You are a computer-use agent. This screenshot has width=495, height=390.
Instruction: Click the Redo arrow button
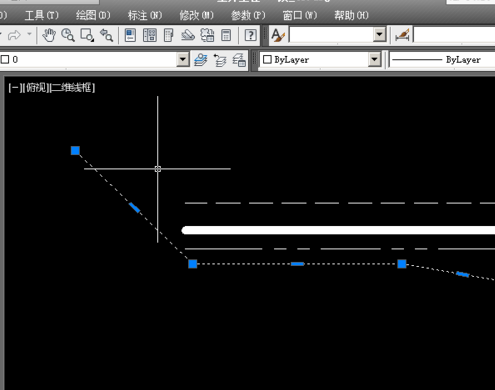point(14,35)
